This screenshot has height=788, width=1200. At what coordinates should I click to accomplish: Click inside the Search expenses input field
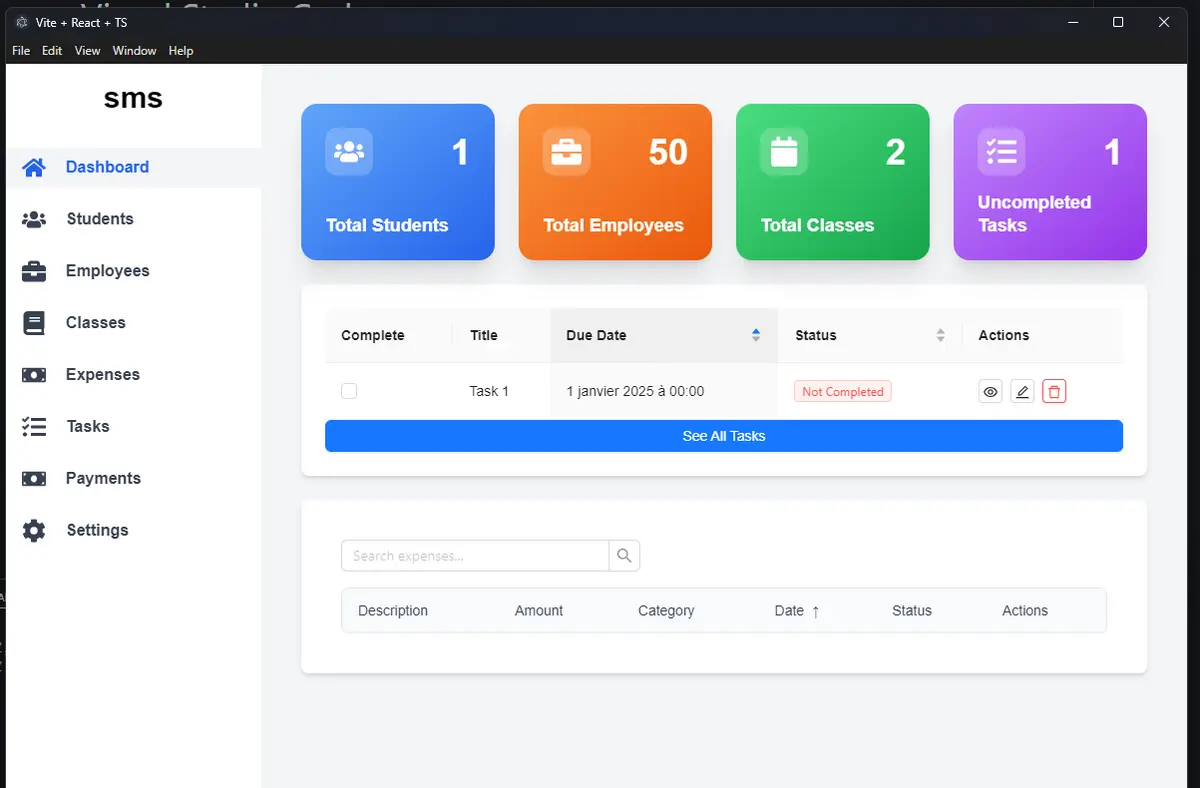(x=470, y=555)
